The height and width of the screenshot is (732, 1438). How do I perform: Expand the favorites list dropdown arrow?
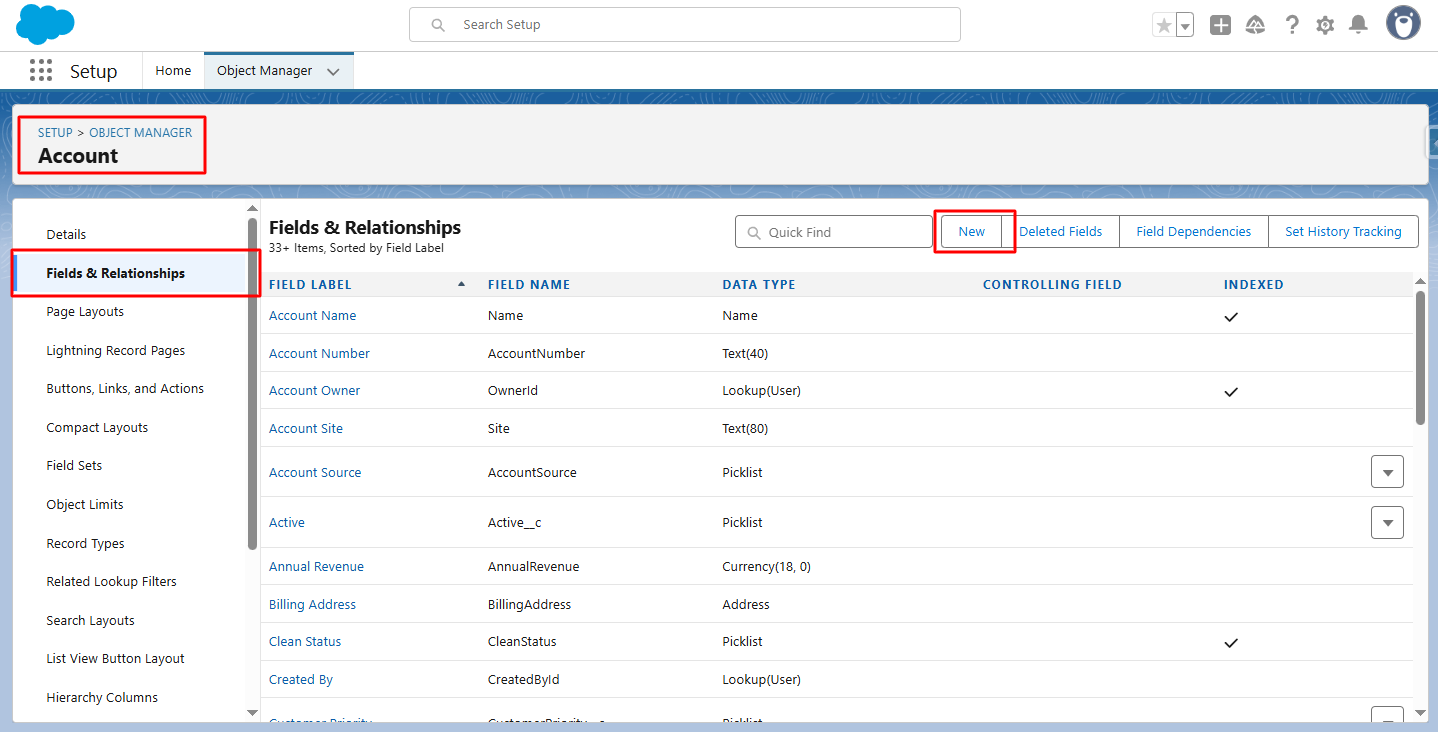1185,26
